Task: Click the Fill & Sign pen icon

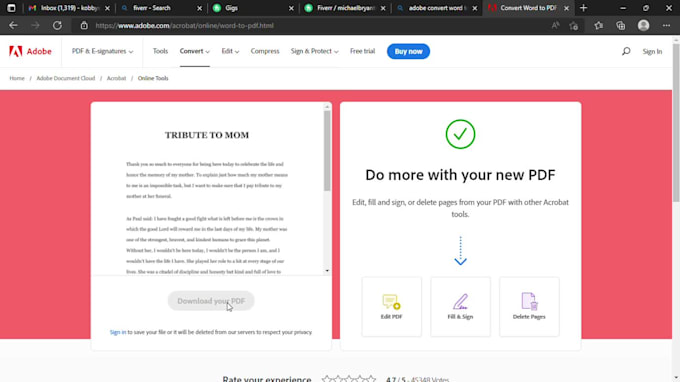Action: click(x=460, y=301)
